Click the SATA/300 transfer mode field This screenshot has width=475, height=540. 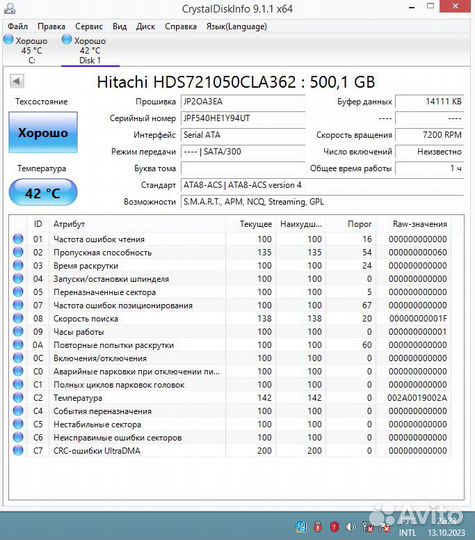point(243,152)
